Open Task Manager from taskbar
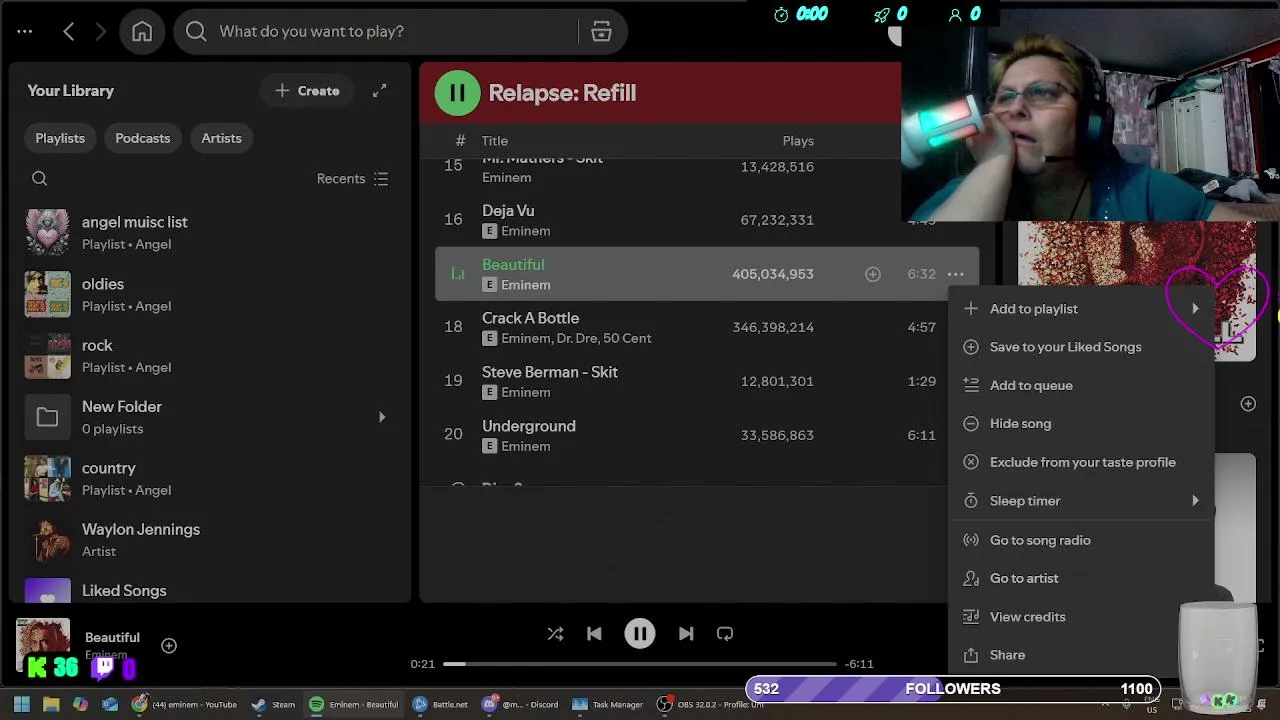 click(608, 705)
